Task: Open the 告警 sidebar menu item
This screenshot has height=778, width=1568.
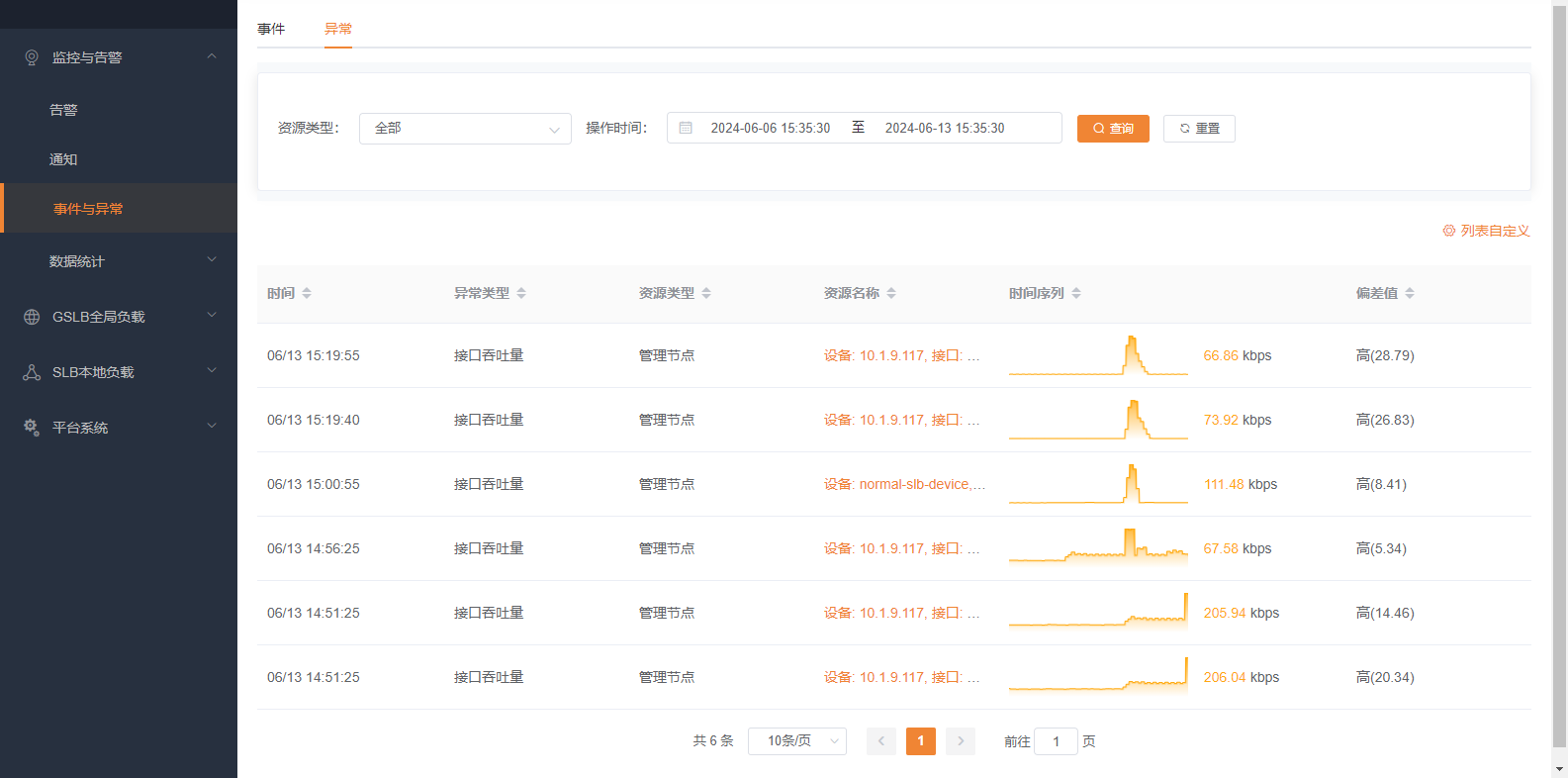Action: (x=63, y=110)
